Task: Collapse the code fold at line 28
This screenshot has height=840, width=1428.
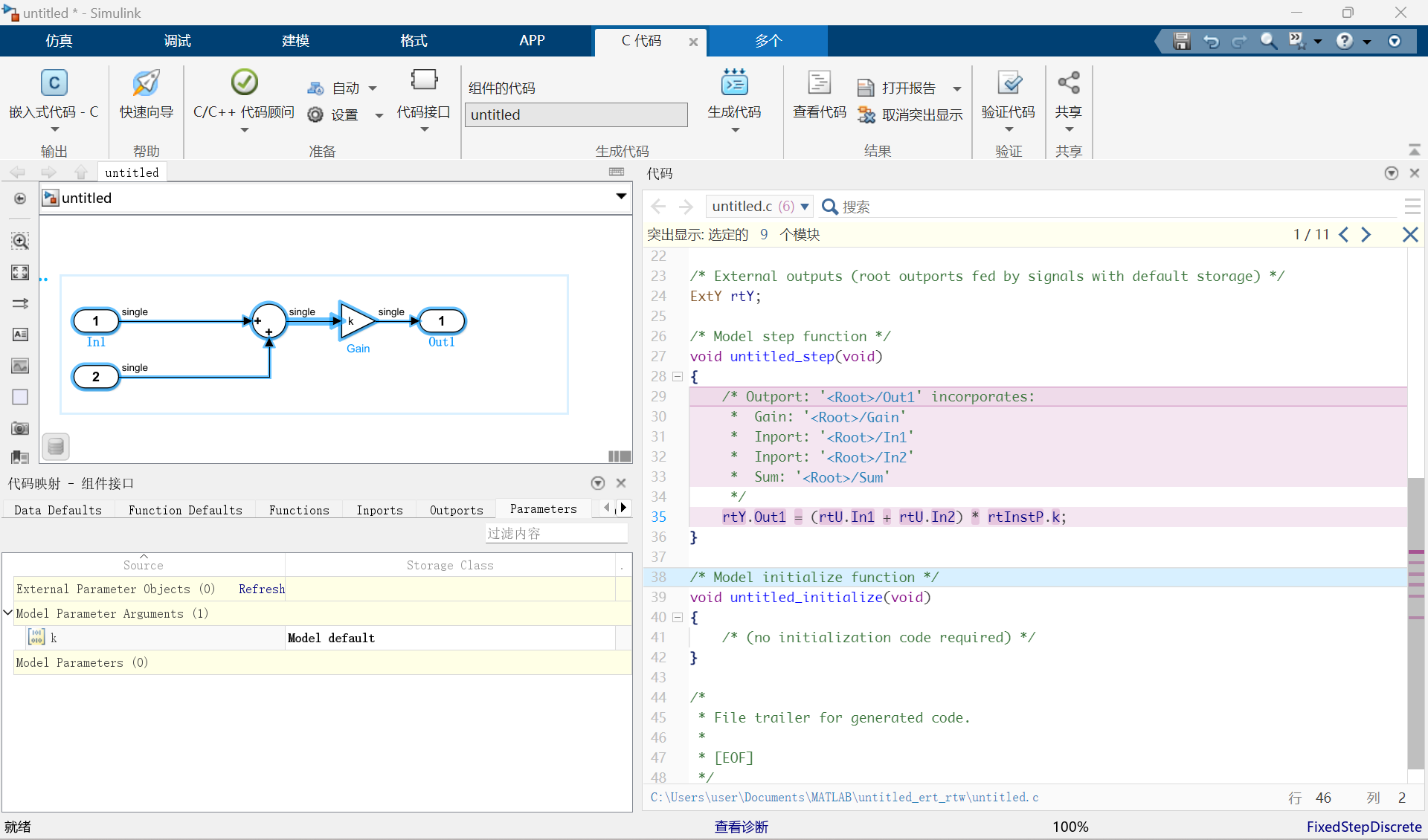Action: tap(678, 377)
